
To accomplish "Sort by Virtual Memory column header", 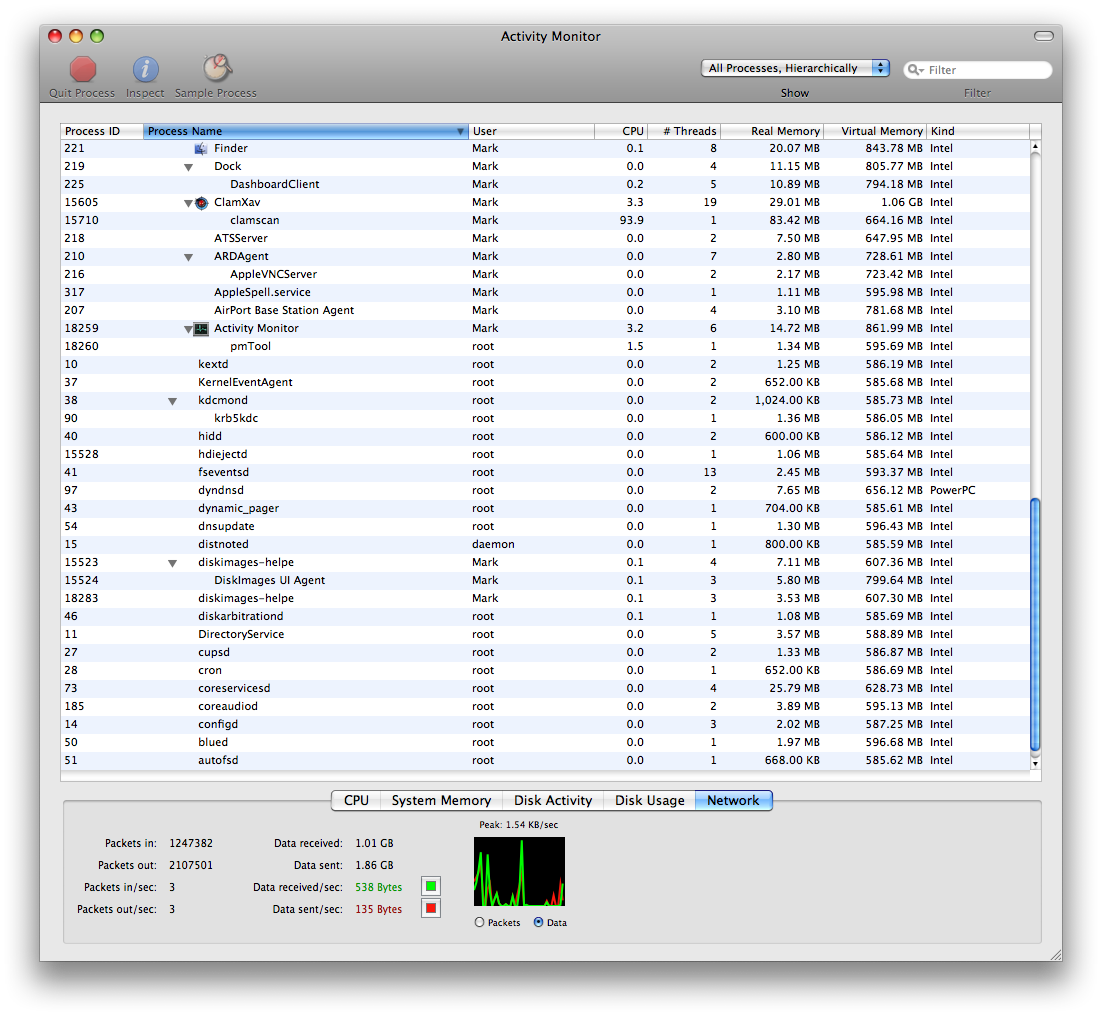I will 875,131.
